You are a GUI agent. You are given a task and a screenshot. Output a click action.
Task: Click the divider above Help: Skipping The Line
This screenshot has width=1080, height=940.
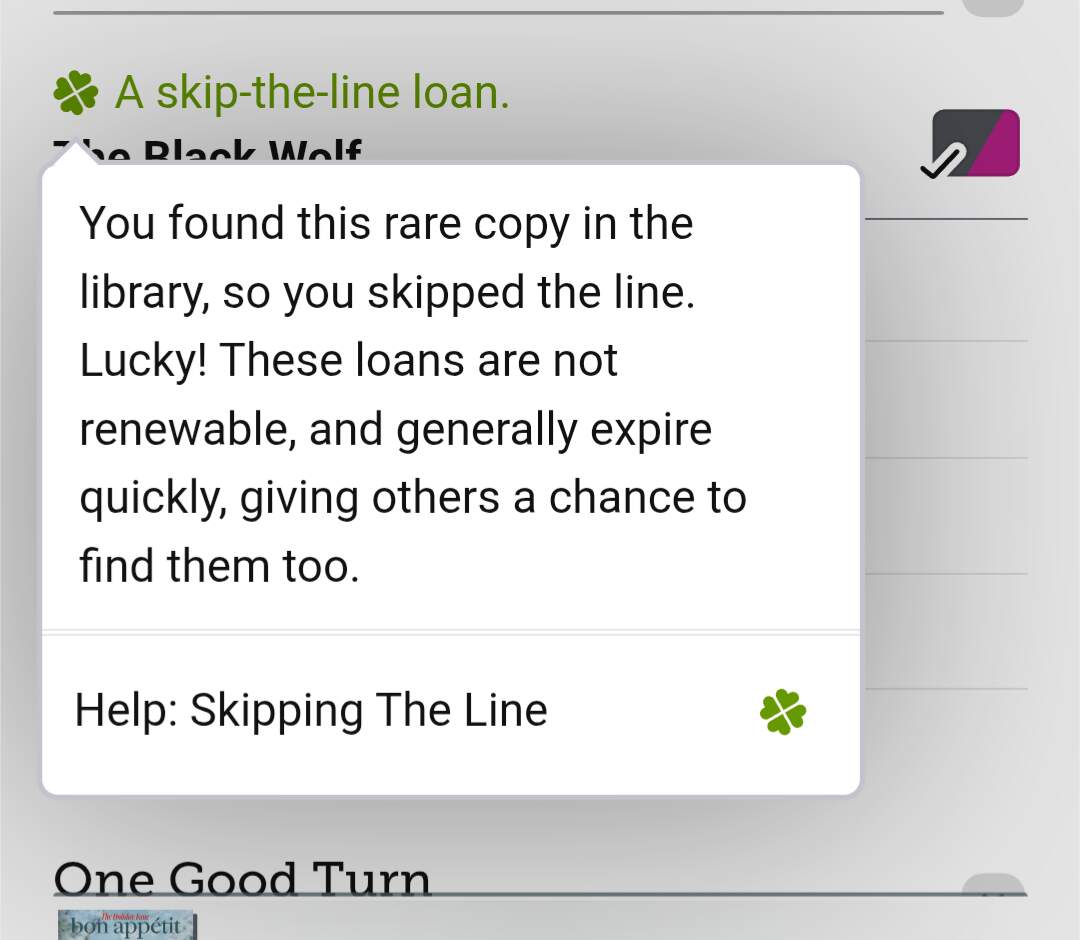tap(451, 633)
